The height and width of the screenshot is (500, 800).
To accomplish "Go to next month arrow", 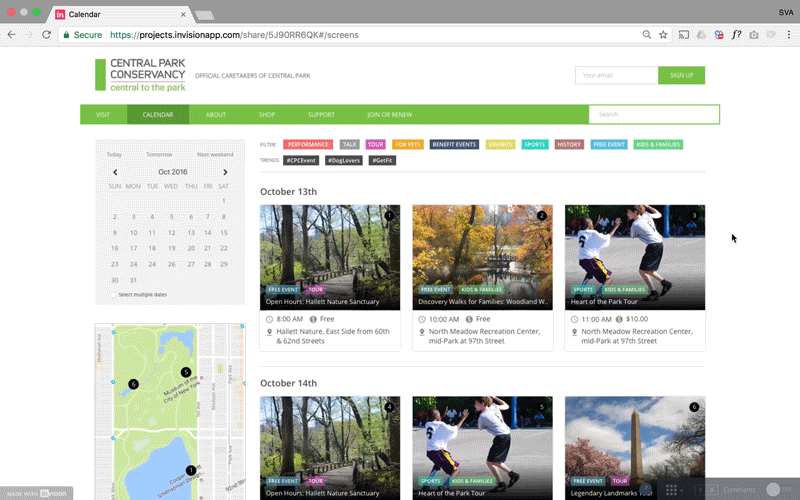I will pos(225,172).
